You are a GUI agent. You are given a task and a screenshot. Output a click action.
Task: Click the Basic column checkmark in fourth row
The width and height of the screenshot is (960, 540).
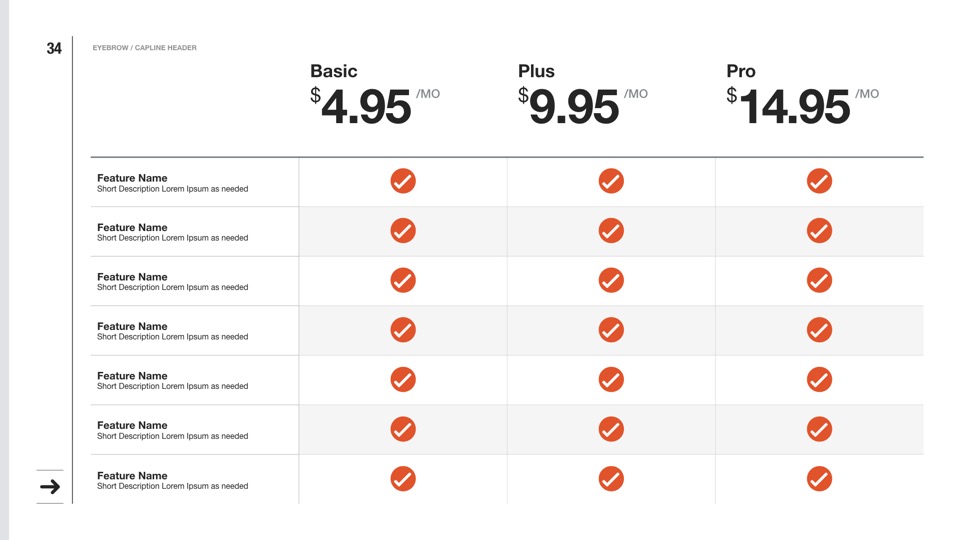click(x=403, y=330)
